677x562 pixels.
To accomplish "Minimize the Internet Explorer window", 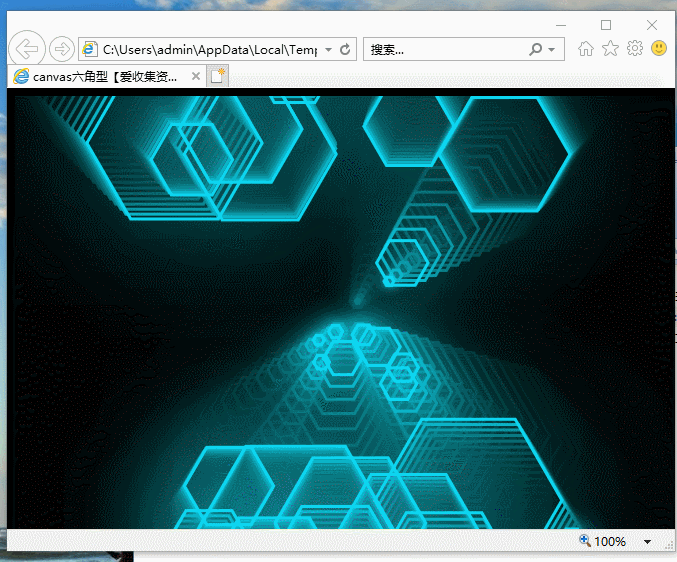I will click(x=561, y=25).
